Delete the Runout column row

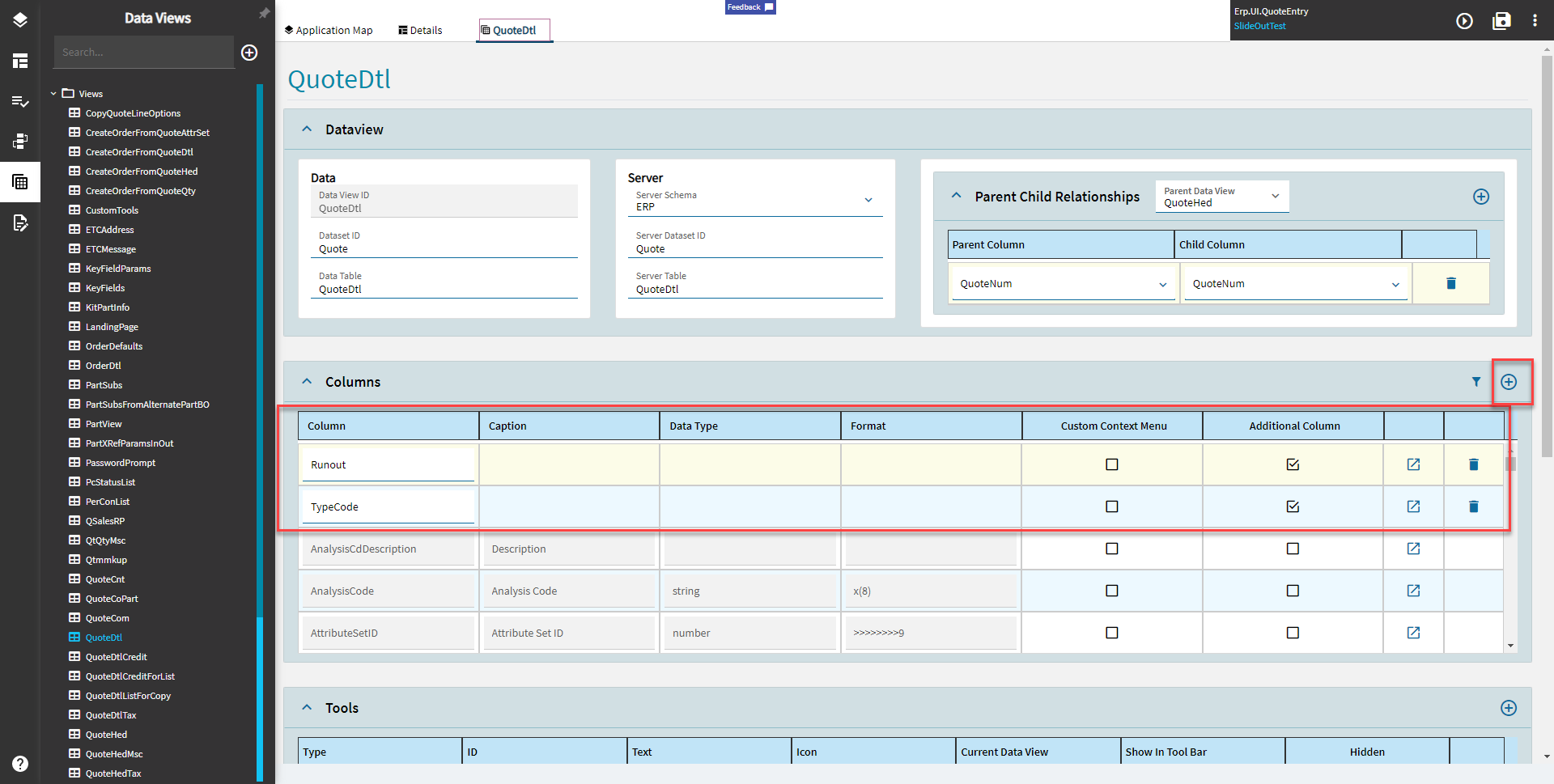[1473, 464]
